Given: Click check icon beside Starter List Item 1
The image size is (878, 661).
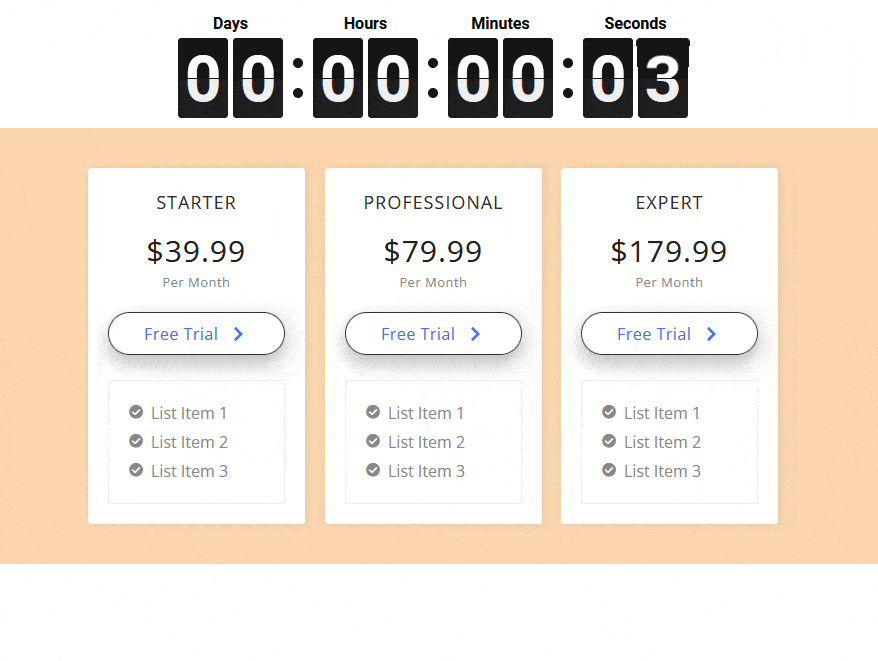Looking at the screenshot, I should (136, 412).
